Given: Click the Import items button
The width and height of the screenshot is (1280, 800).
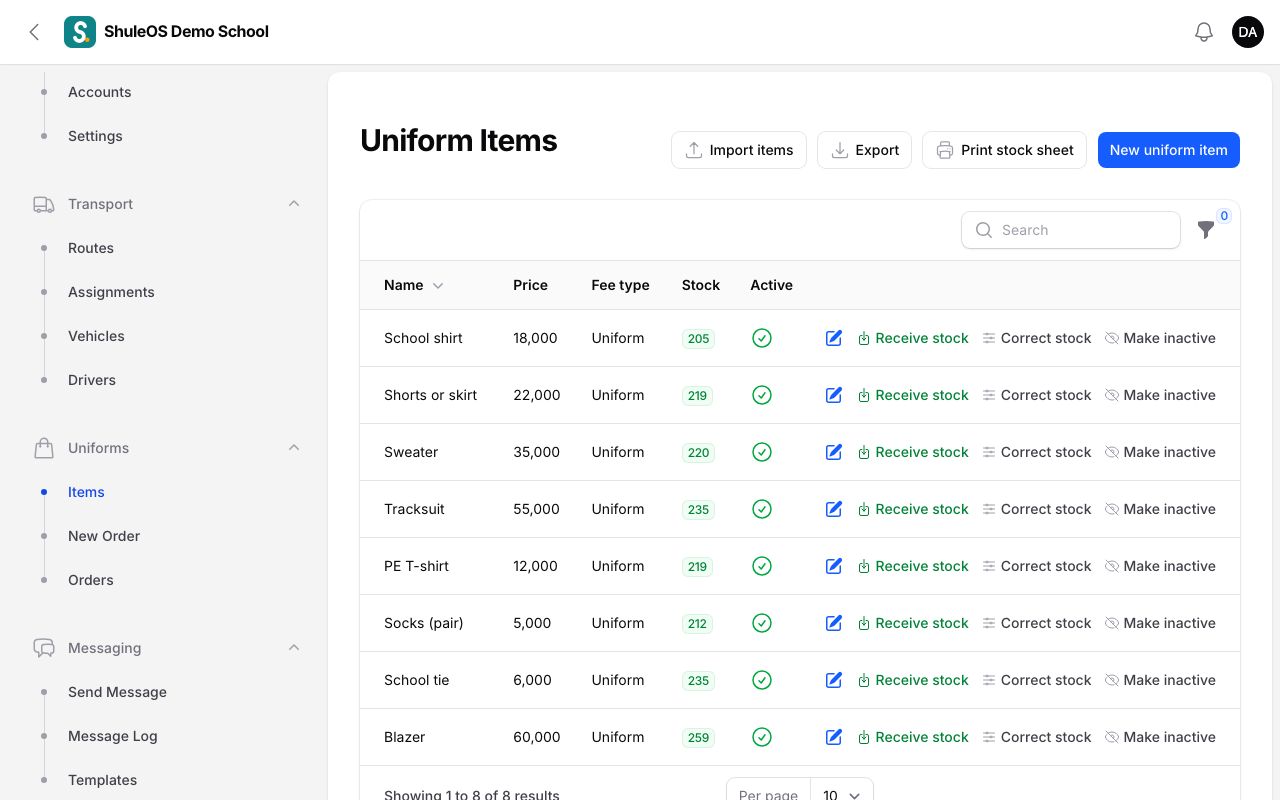Looking at the screenshot, I should point(739,150).
